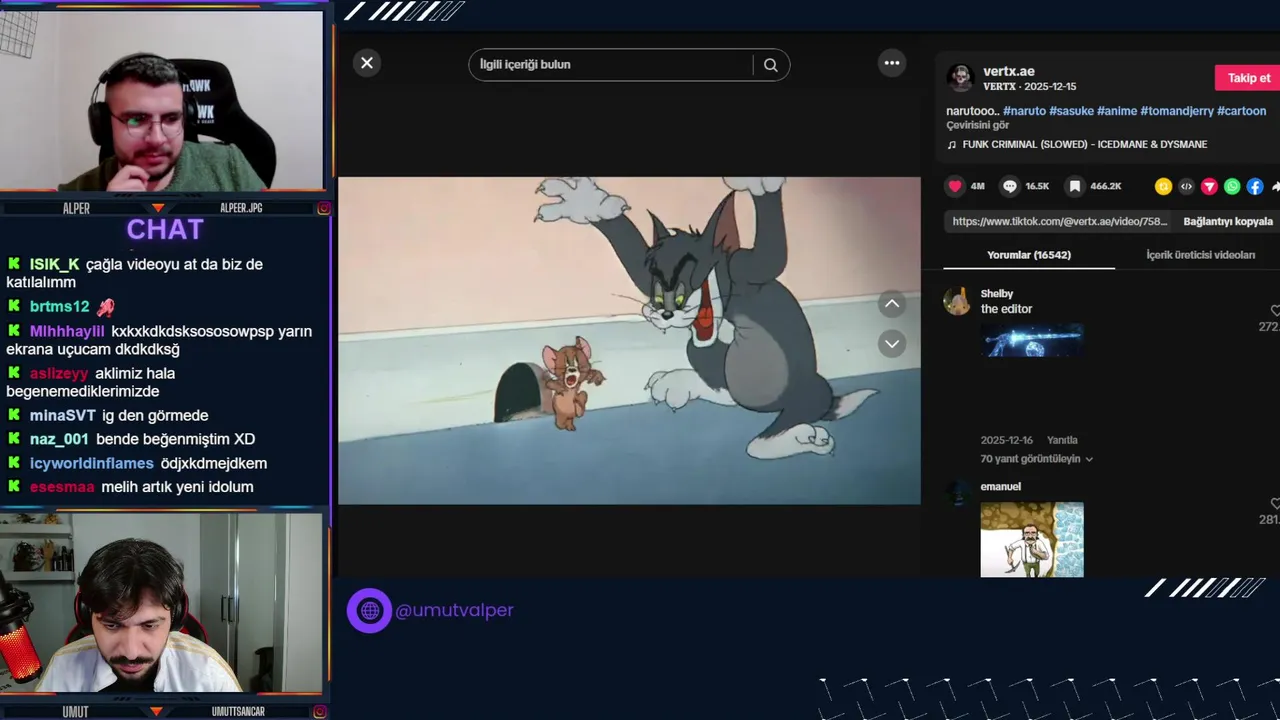This screenshot has width=1280, height=720.
Task: Click the yellow repost icon
Action: pyautogui.click(x=1163, y=186)
